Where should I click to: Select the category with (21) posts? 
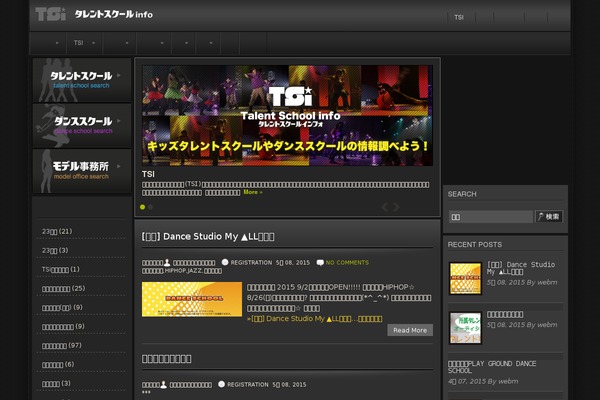[57, 231]
